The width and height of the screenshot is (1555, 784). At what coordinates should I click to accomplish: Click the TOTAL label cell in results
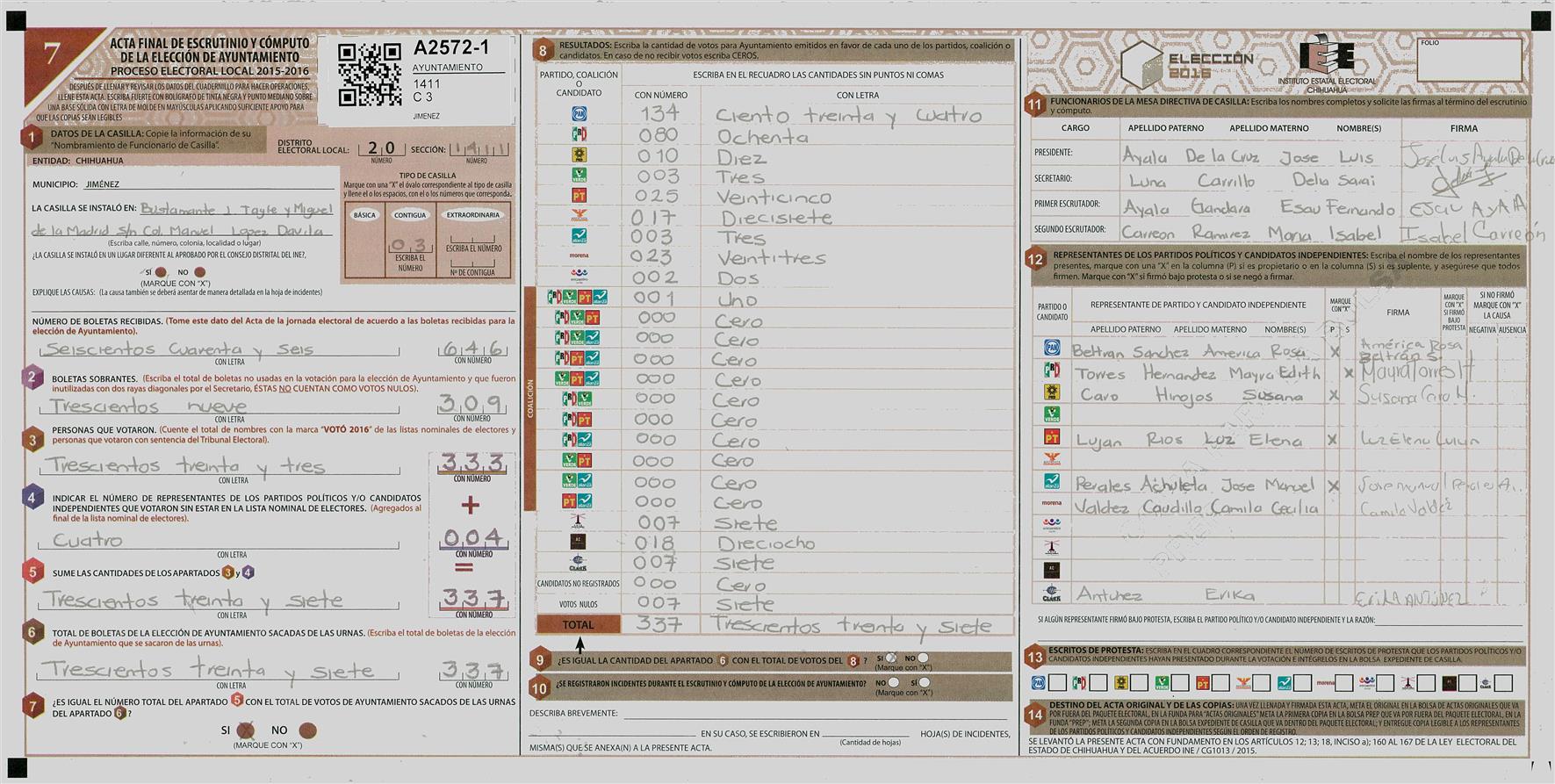click(x=578, y=625)
